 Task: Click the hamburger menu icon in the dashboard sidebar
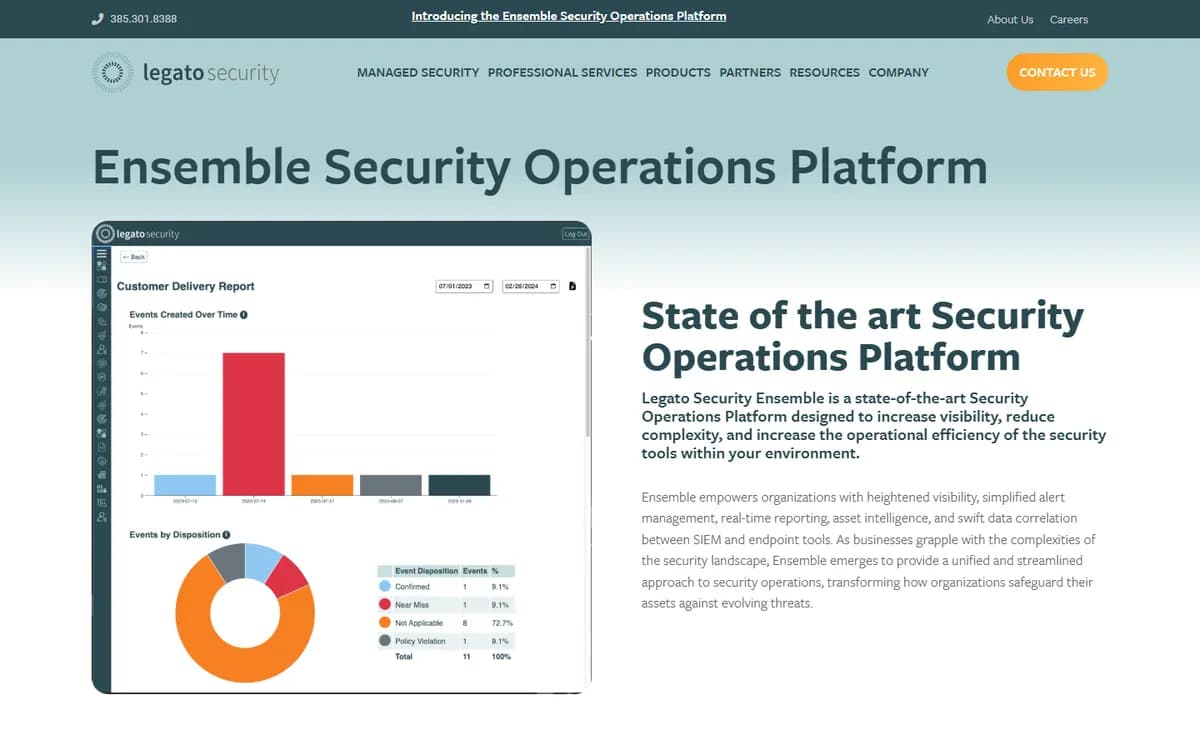tap(101, 253)
